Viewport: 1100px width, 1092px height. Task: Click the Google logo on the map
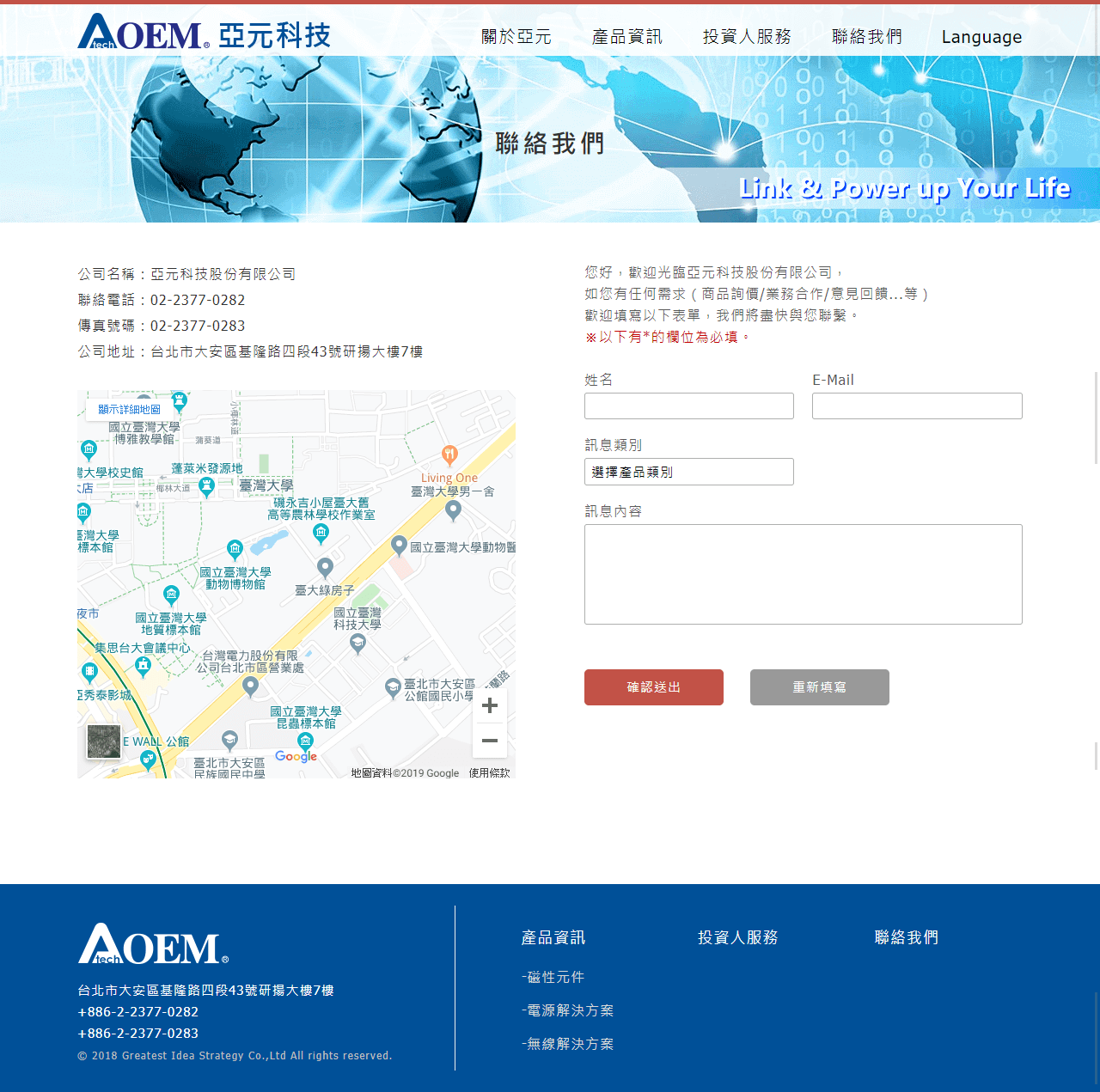coord(296,756)
